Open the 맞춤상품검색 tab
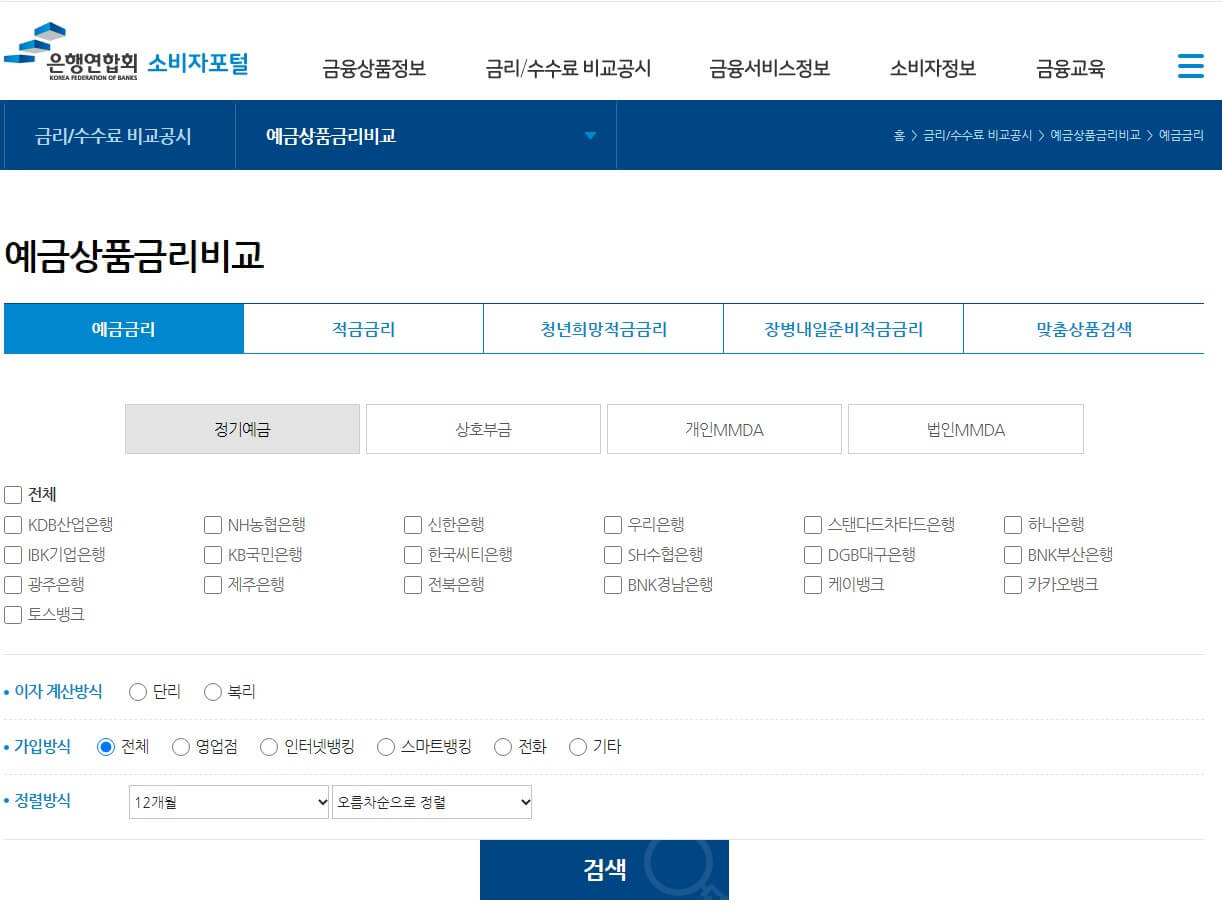The image size is (1222, 914). pos(1083,328)
